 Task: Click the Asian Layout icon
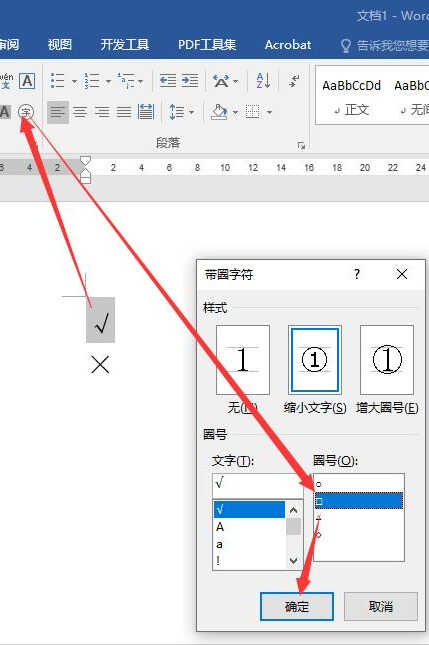coord(221,81)
